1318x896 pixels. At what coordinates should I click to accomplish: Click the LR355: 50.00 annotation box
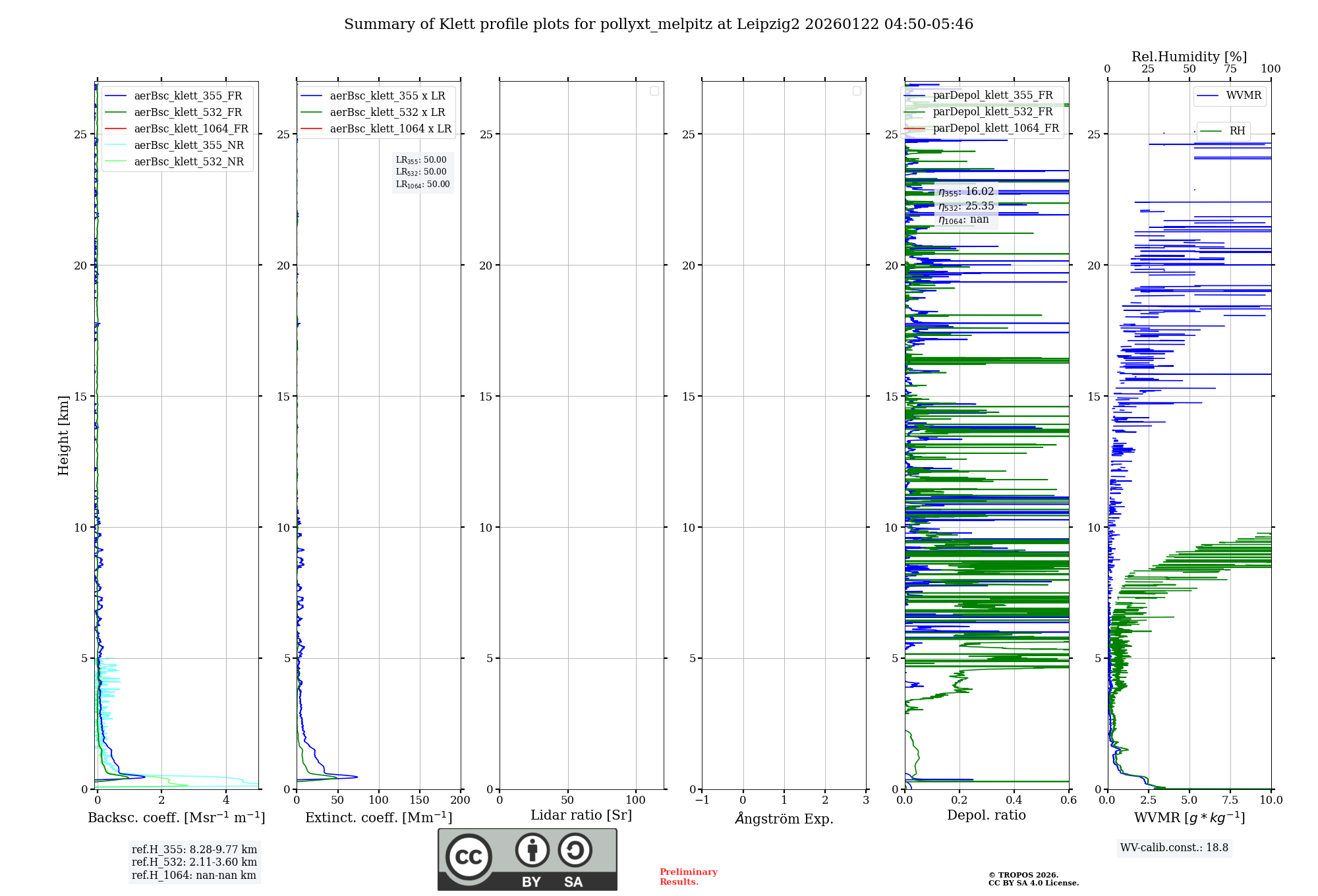pyautogui.click(x=421, y=160)
